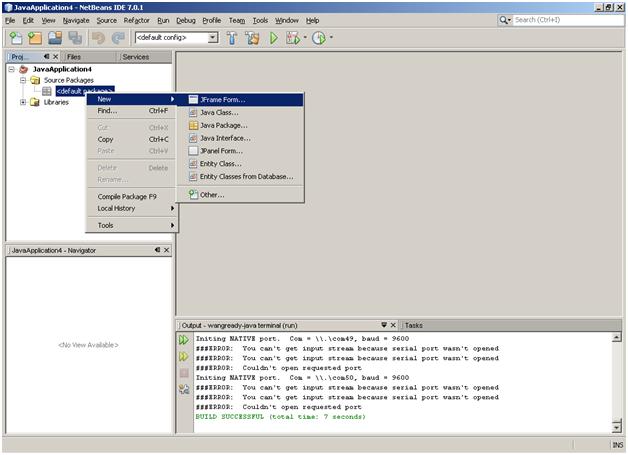The width and height of the screenshot is (628, 455).
Task: Click the Clean and Build icon
Action: click(252, 38)
